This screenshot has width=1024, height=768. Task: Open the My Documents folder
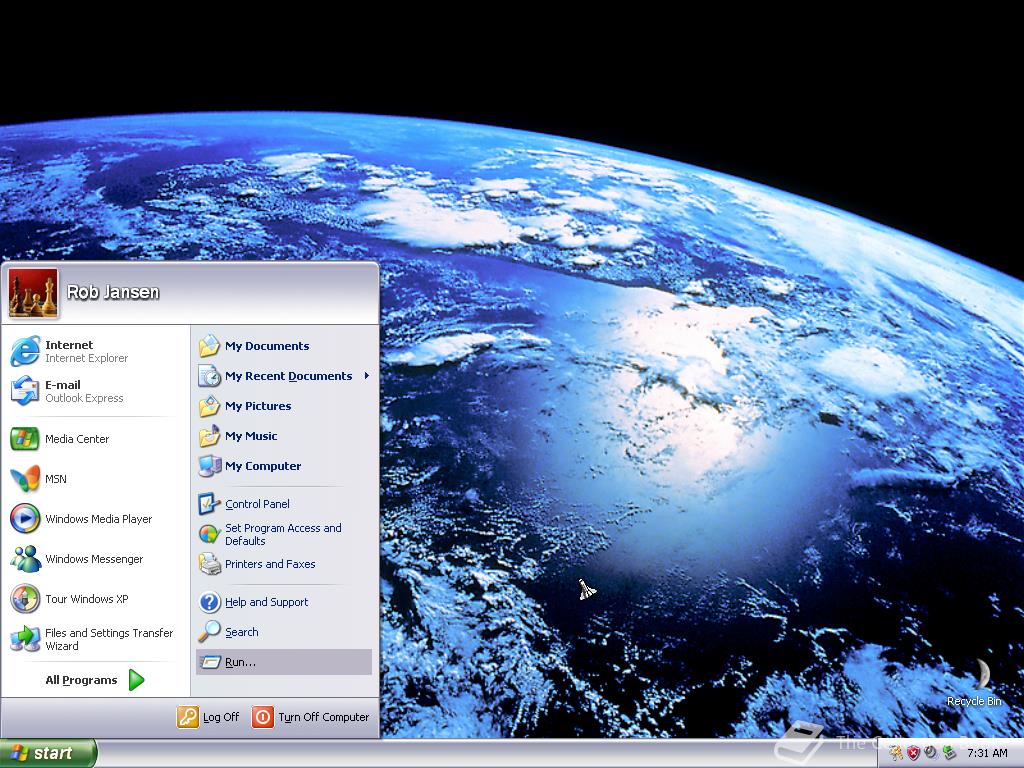click(284, 346)
